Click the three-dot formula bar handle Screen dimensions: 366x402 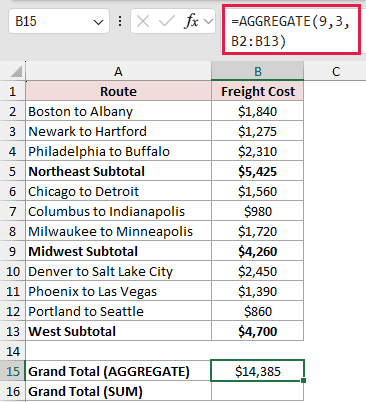(x=120, y=22)
